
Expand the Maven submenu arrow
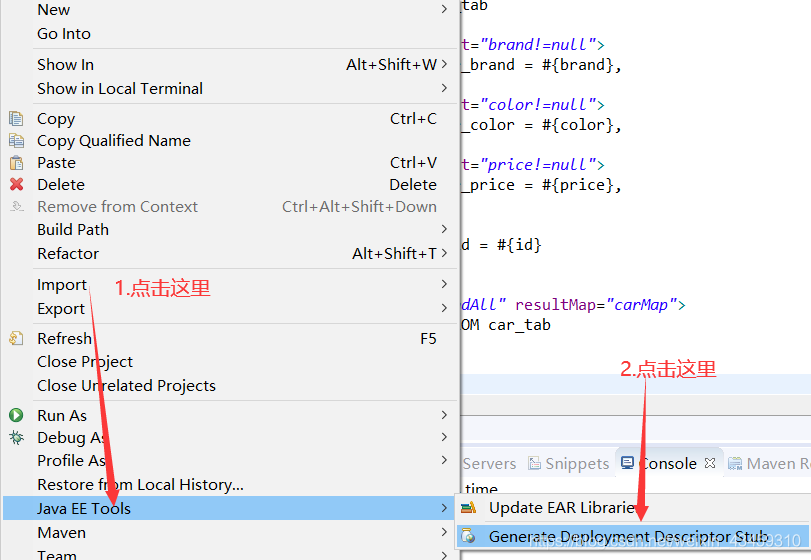coord(444,532)
